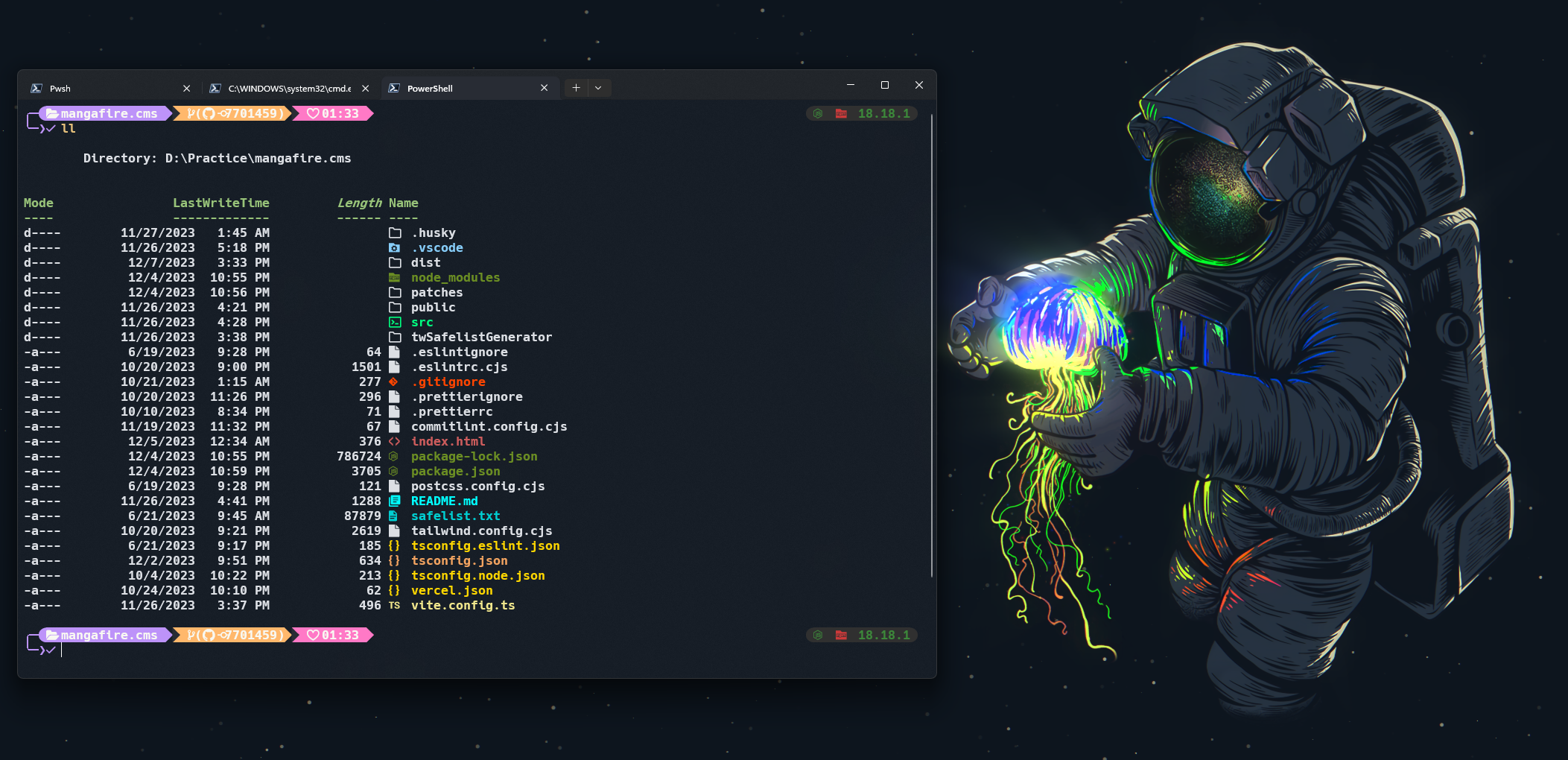
Task: Click the TS icon beside vite.config.ts
Action: pos(394,606)
